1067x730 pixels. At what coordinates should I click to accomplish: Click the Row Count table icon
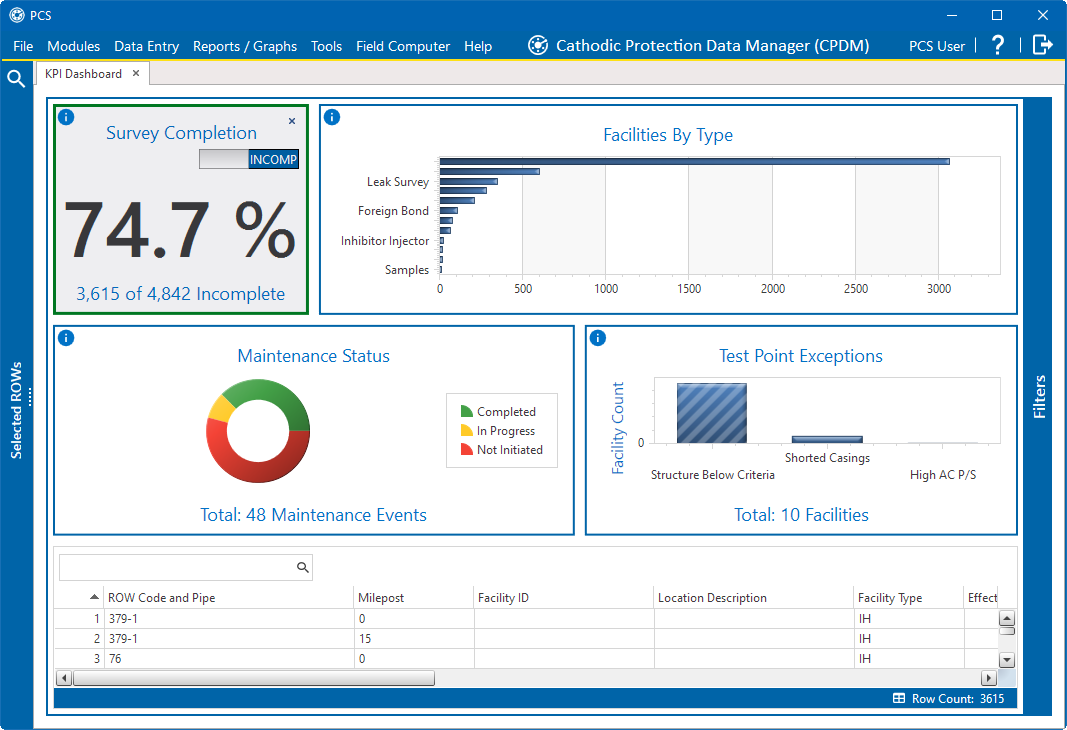[x=899, y=699]
